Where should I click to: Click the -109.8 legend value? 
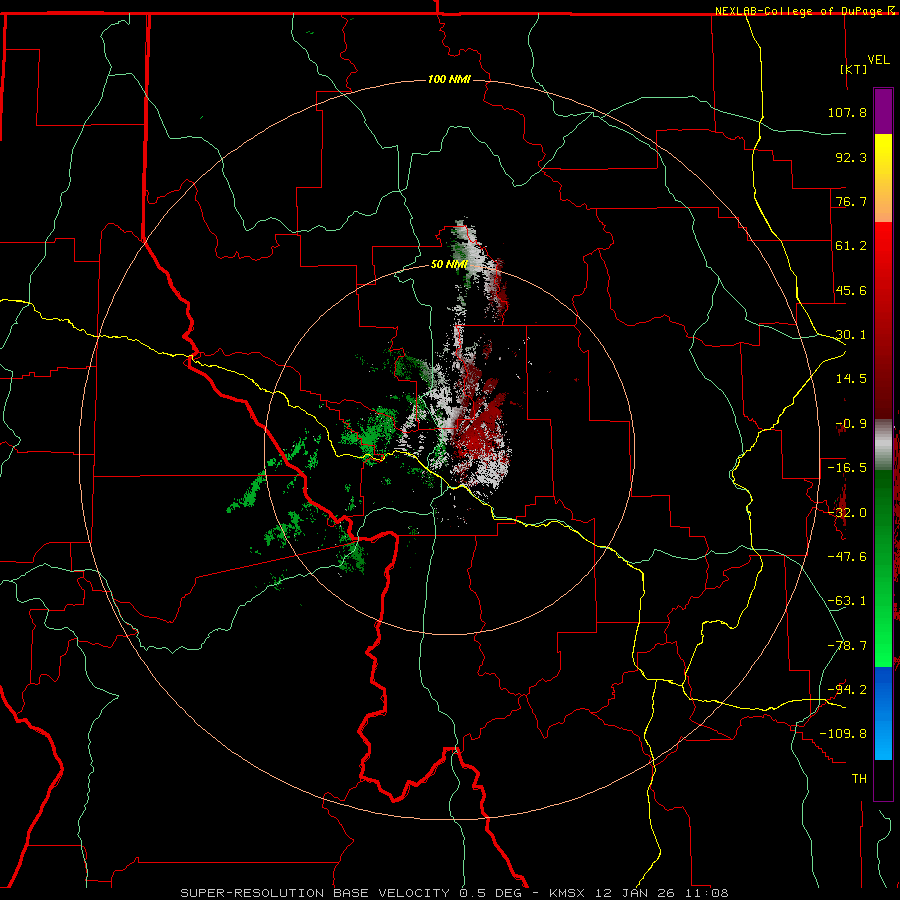[x=843, y=734]
